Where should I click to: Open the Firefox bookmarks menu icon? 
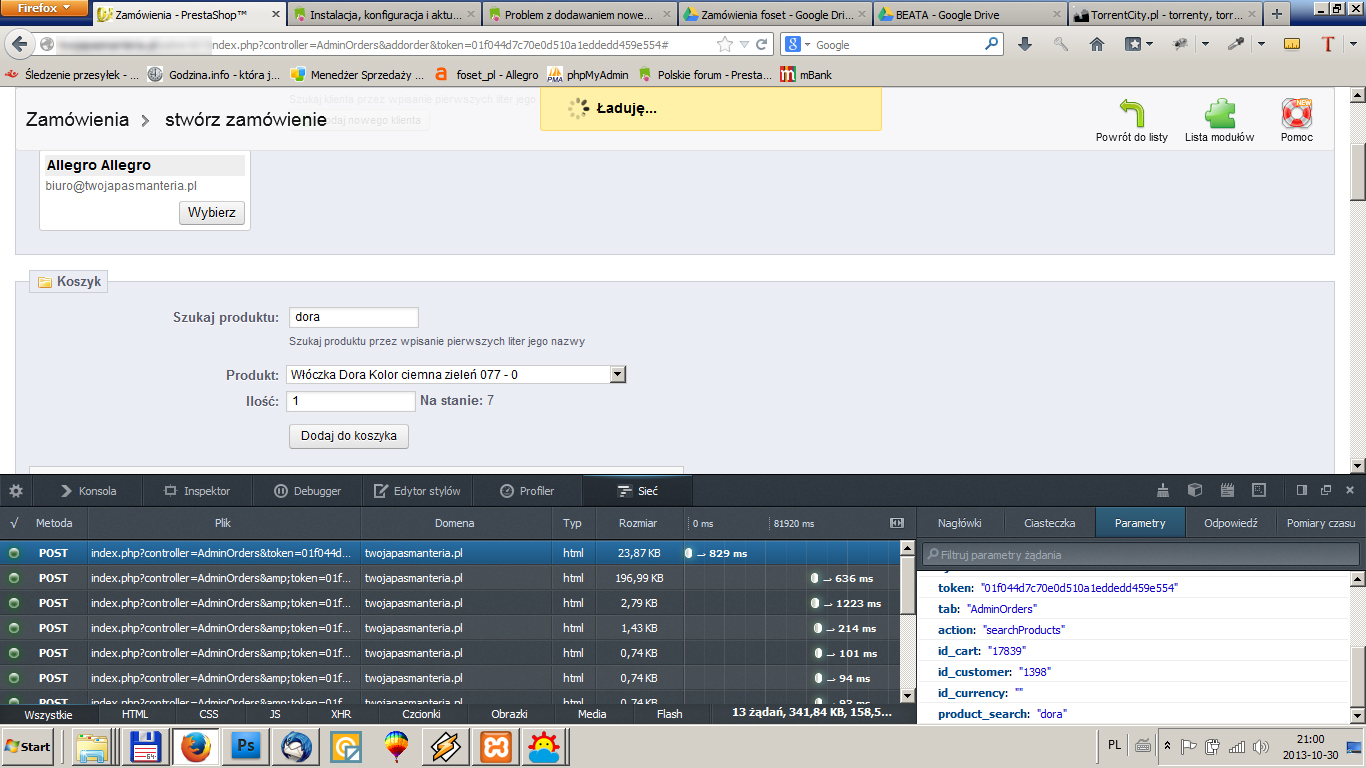1133,44
